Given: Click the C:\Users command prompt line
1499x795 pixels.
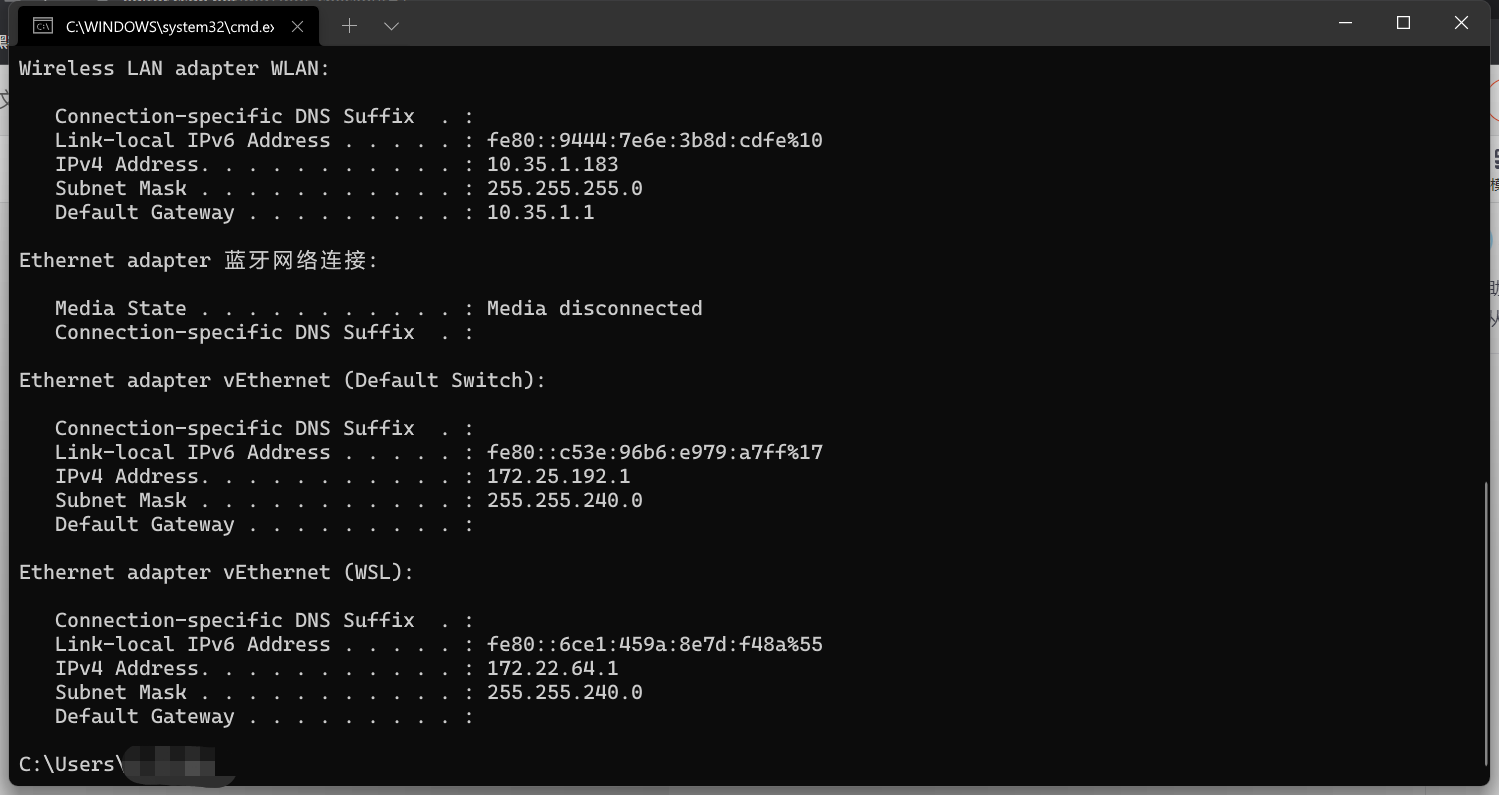Looking at the screenshot, I should coord(68,765).
